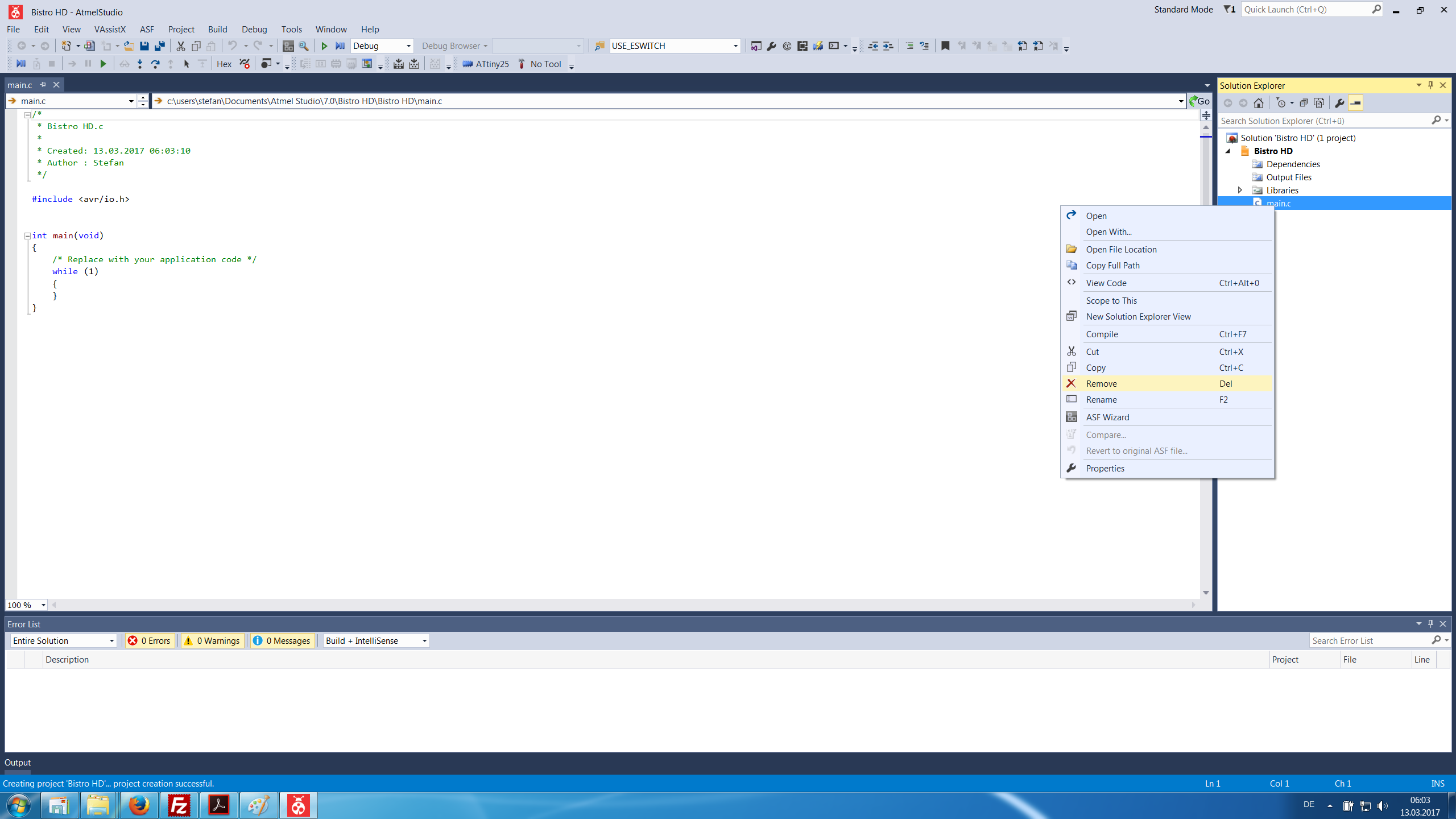Open the VAssistX menu

tap(110, 30)
